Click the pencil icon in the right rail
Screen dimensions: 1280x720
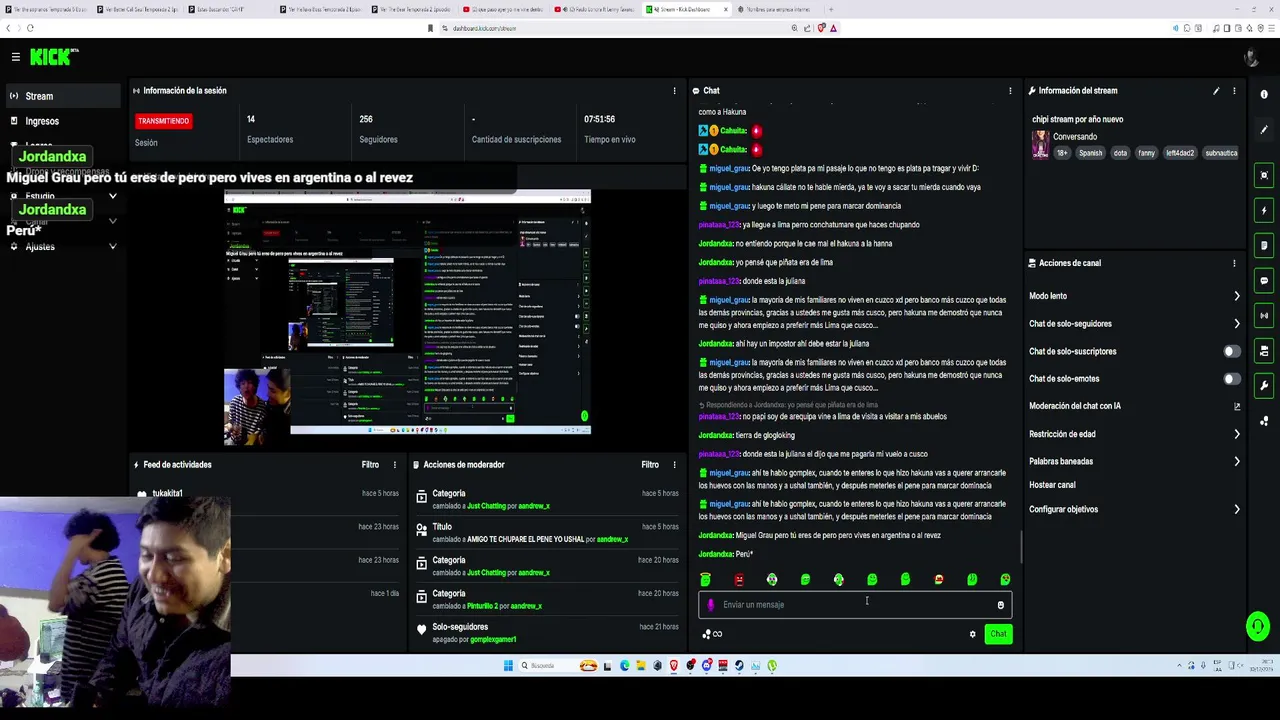pyautogui.click(x=1264, y=130)
